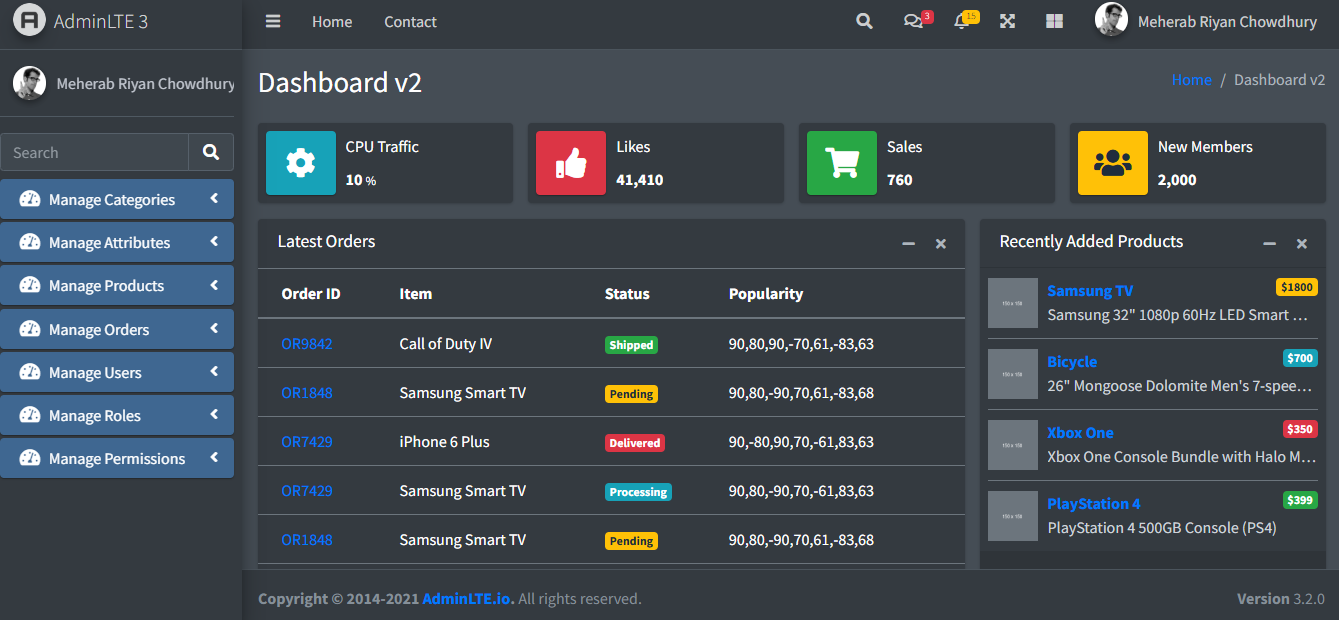
Task: Click green Shipped status badge
Action: tap(631, 345)
